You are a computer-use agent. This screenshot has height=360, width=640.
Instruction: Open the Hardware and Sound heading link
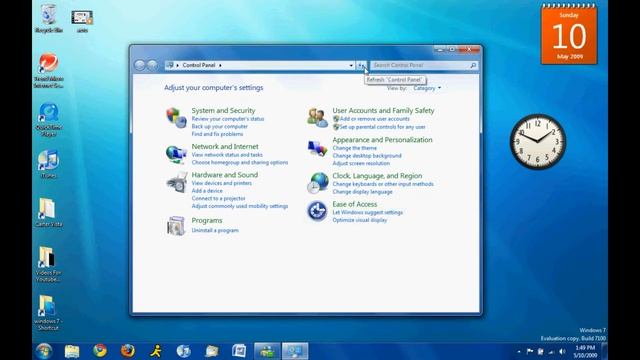[224, 175]
